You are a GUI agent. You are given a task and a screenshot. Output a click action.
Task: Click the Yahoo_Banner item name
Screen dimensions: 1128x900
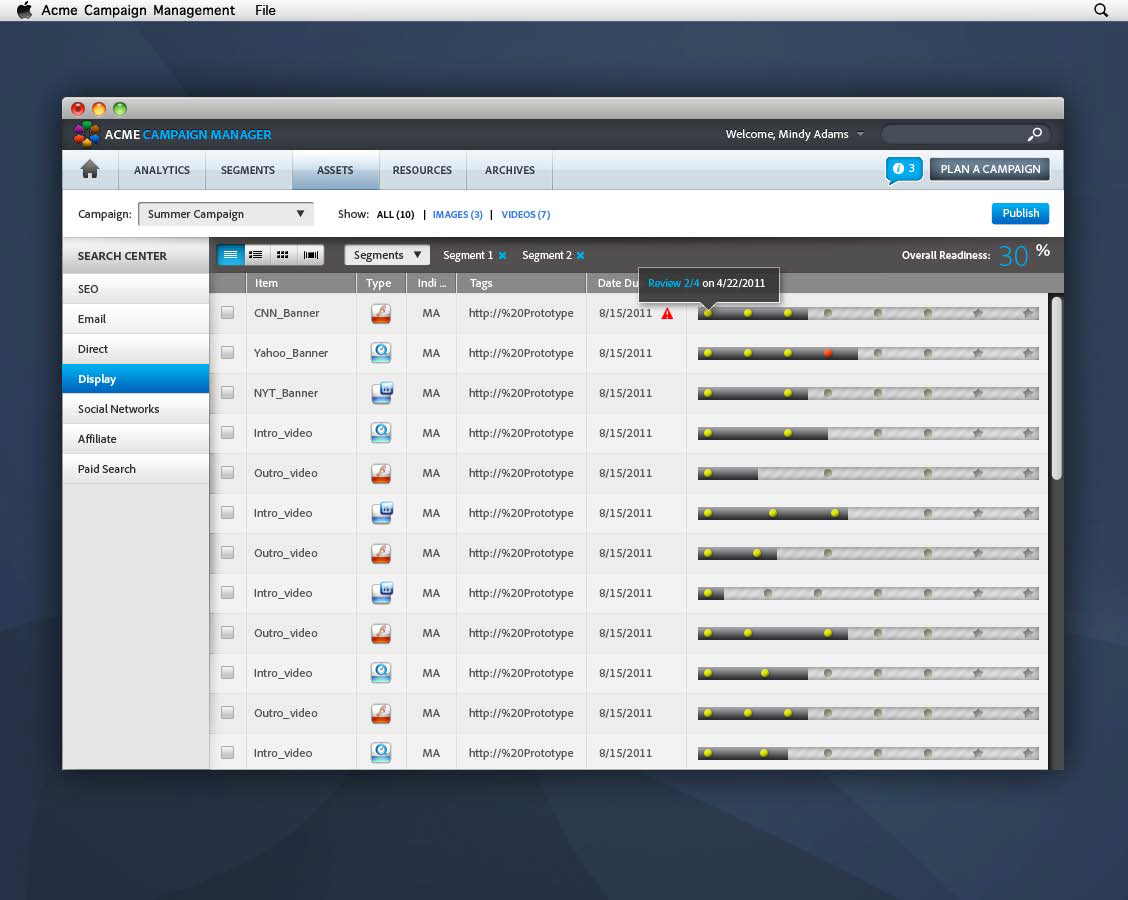pyautogui.click(x=291, y=353)
